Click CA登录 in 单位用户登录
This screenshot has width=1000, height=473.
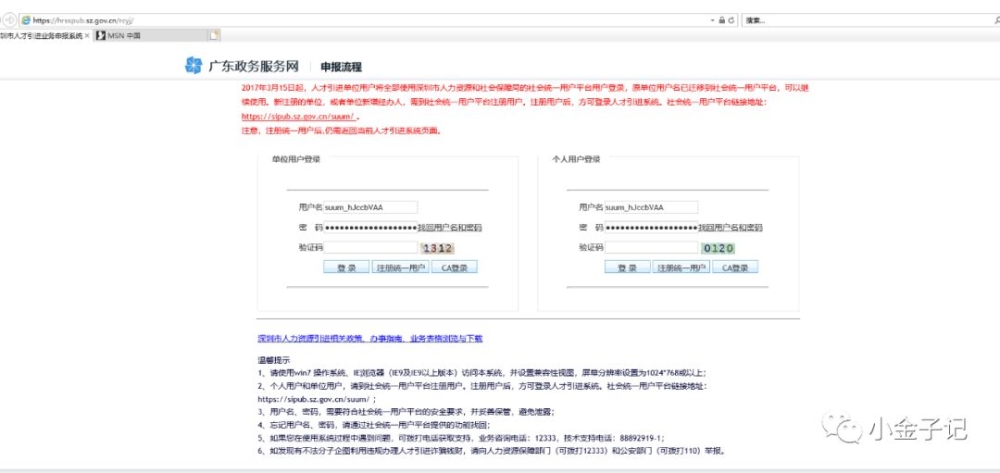pyautogui.click(x=454, y=268)
